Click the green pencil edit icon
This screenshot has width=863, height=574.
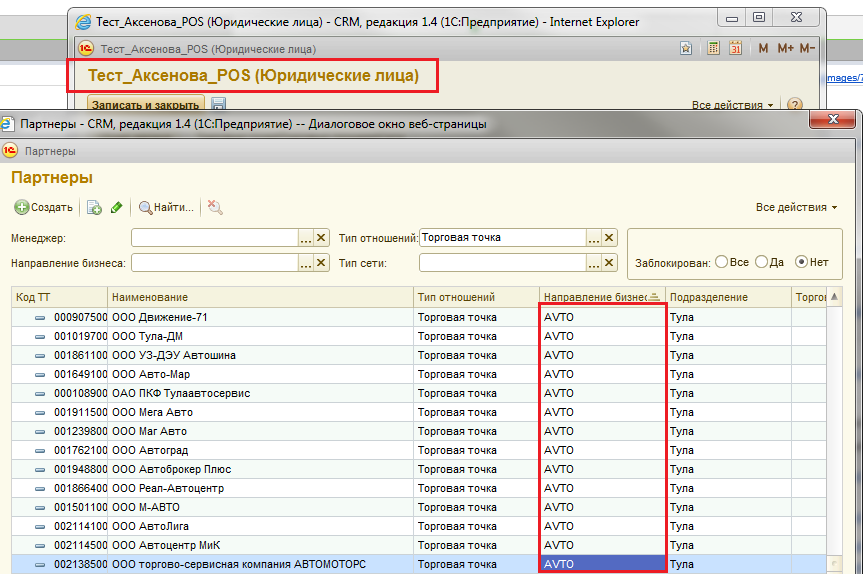click(116, 207)
